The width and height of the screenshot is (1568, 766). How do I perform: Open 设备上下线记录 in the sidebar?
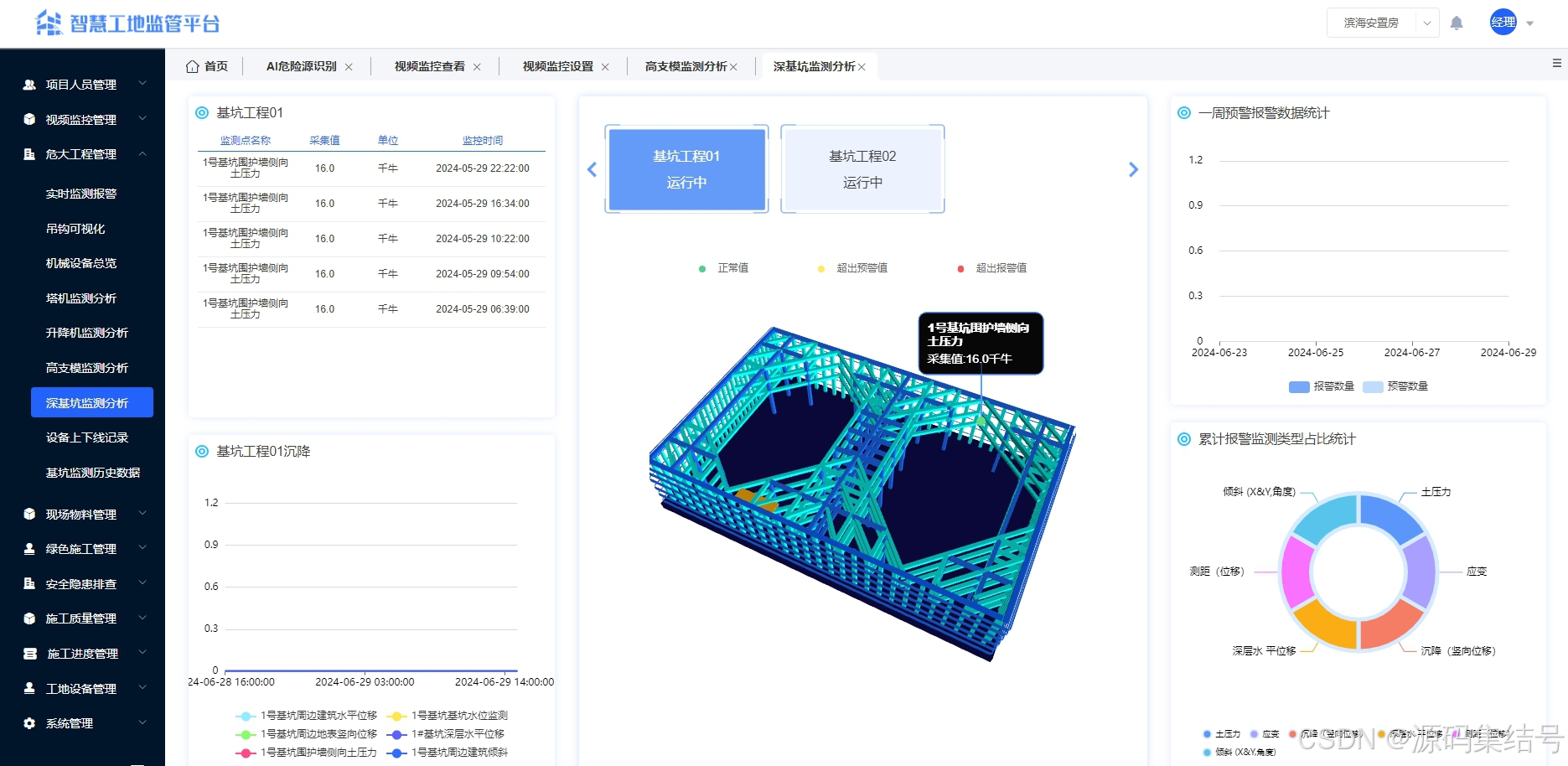87,437
